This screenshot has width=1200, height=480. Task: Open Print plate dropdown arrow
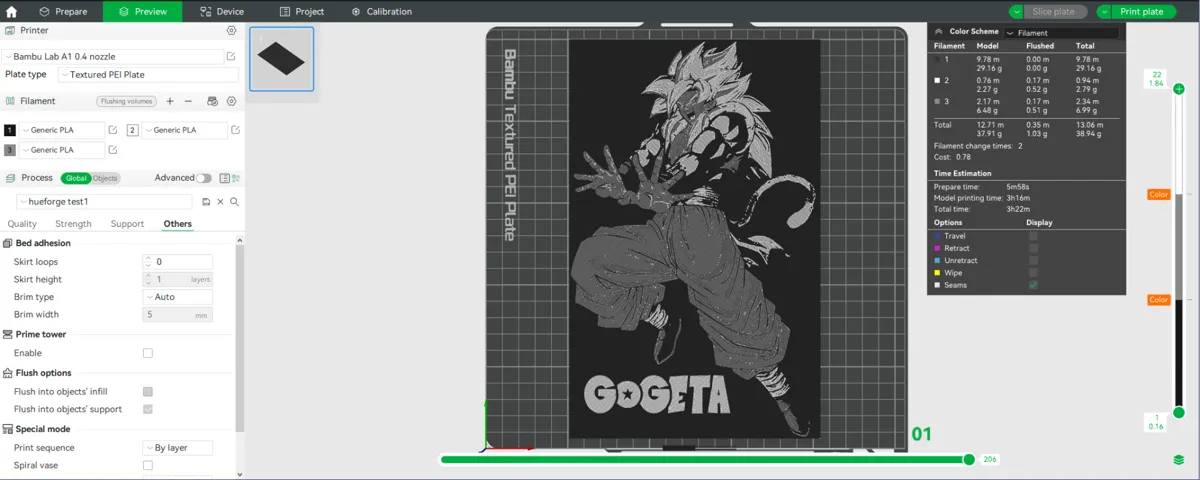tap(1104, 12)
